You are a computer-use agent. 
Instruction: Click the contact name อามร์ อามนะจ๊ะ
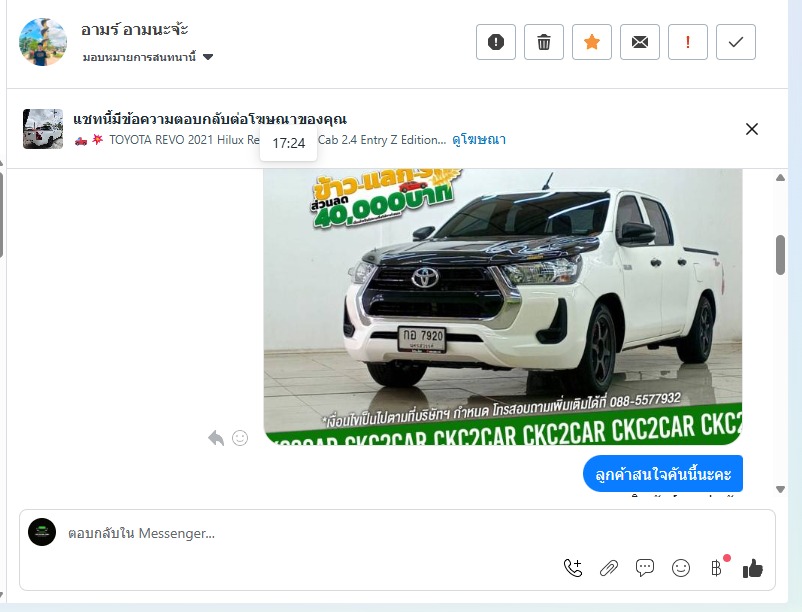click(x=135, y=30)
